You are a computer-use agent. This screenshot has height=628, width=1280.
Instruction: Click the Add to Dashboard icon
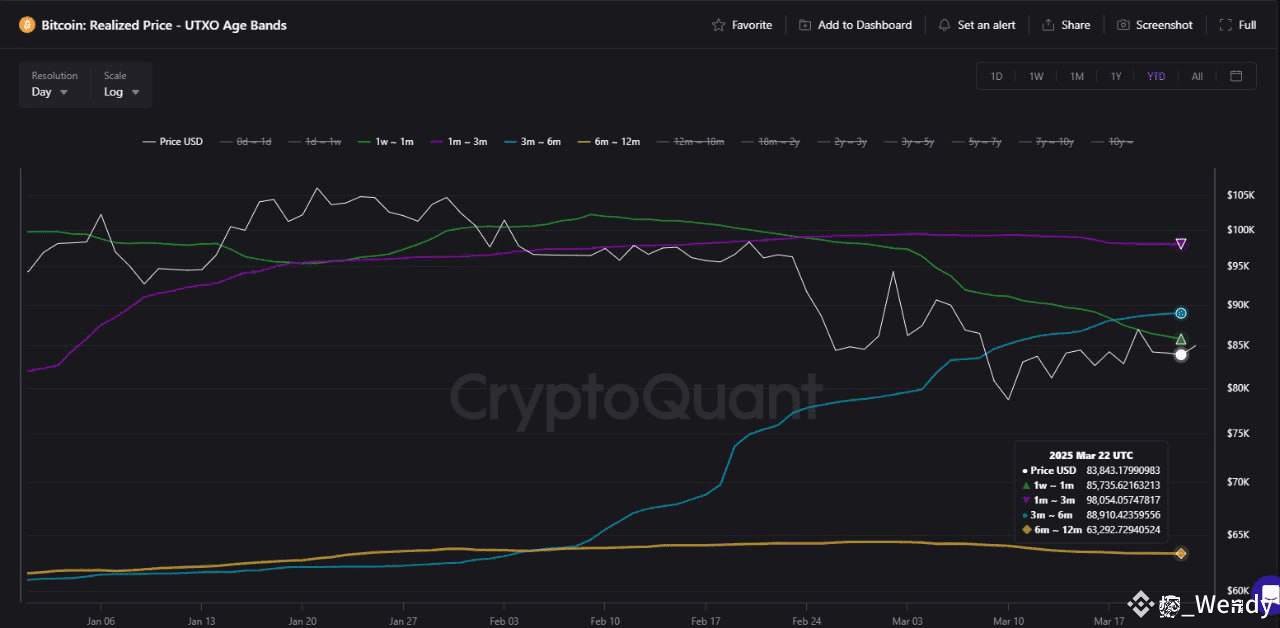(805, 25)
